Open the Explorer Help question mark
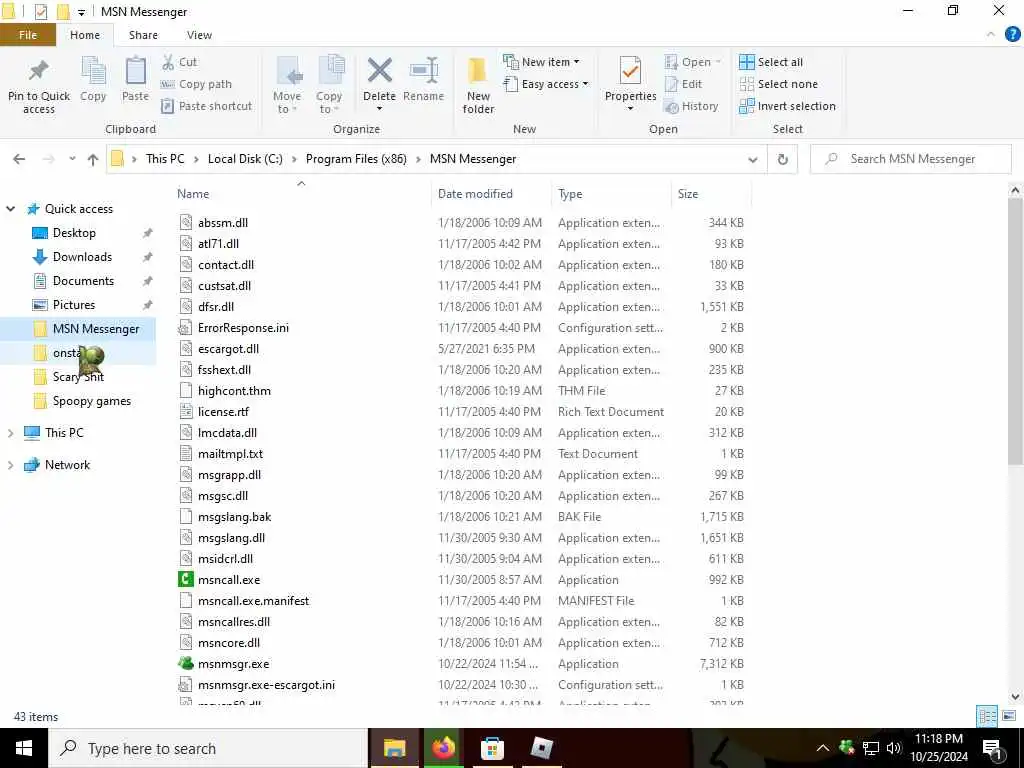The image size is (1024, 768). pos(1012,35)
